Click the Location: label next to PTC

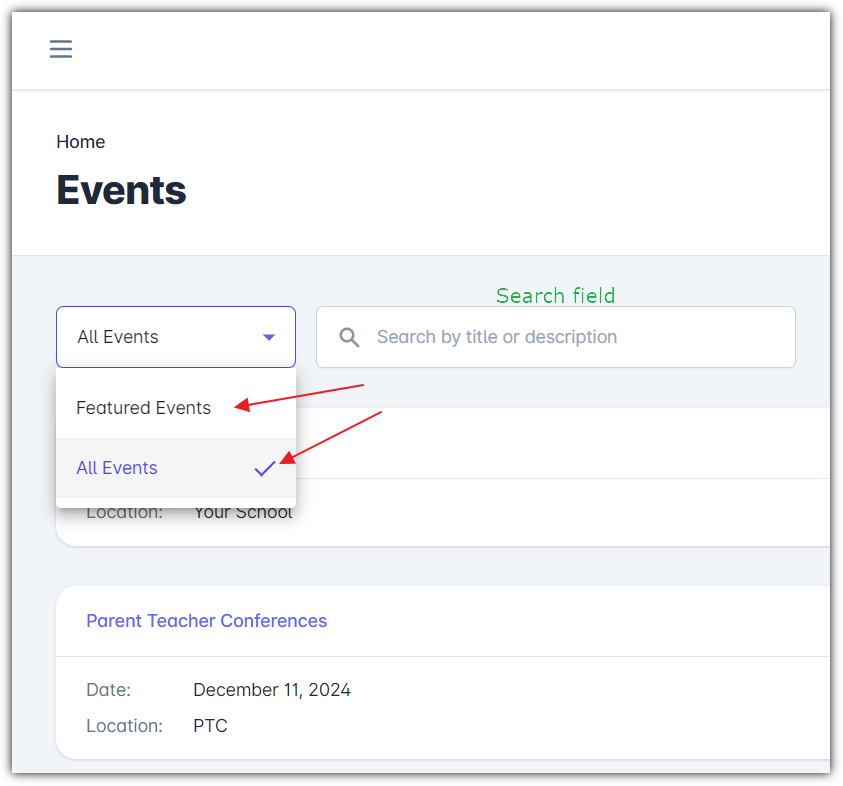(124, 726)
